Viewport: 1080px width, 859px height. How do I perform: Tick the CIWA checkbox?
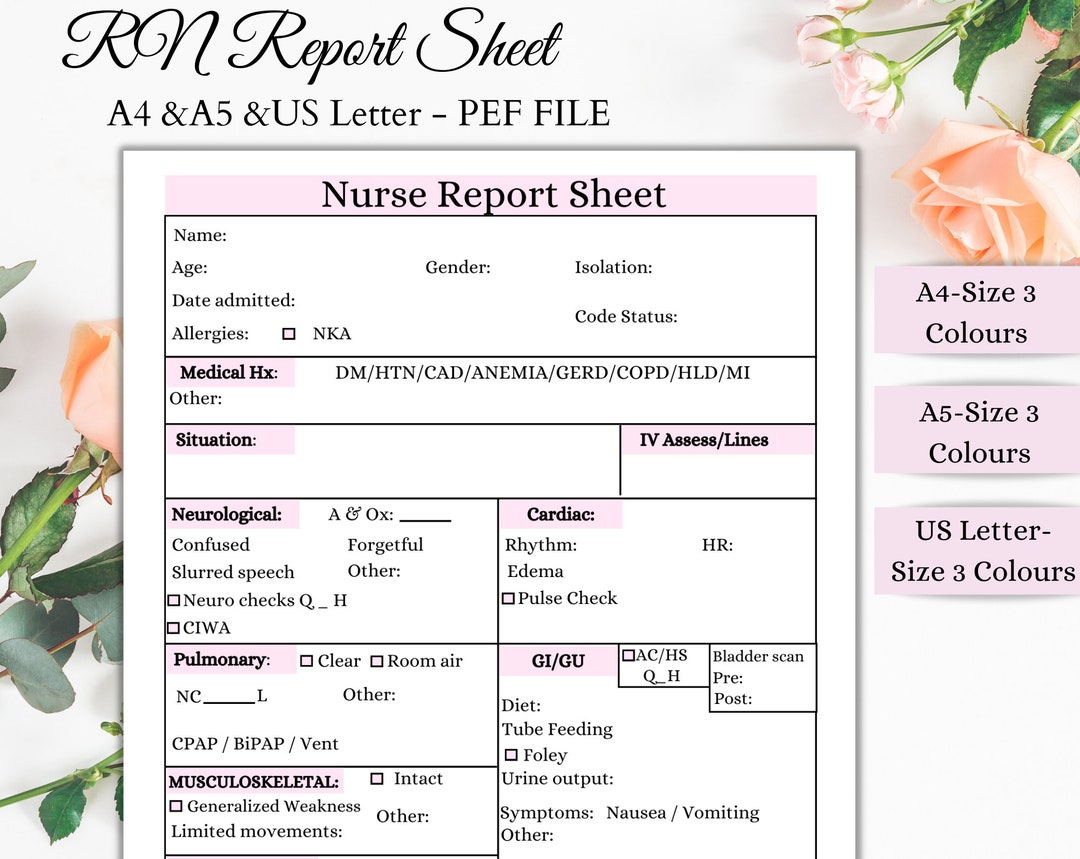coord(174,629)
